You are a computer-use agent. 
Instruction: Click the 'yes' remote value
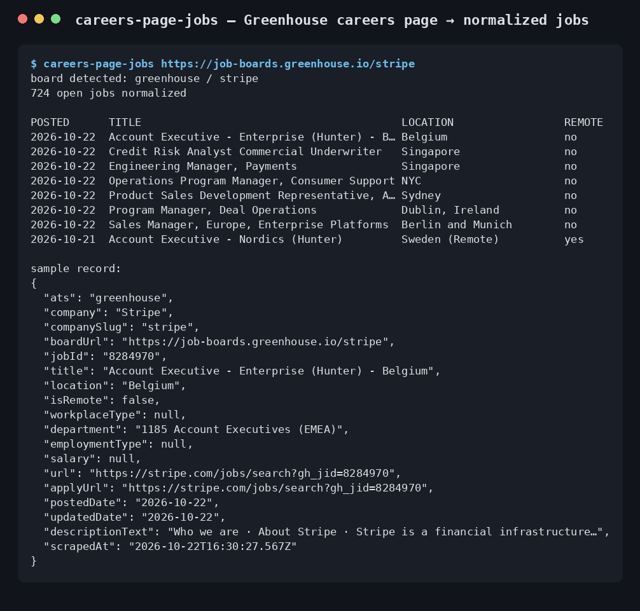click(574, 240)
